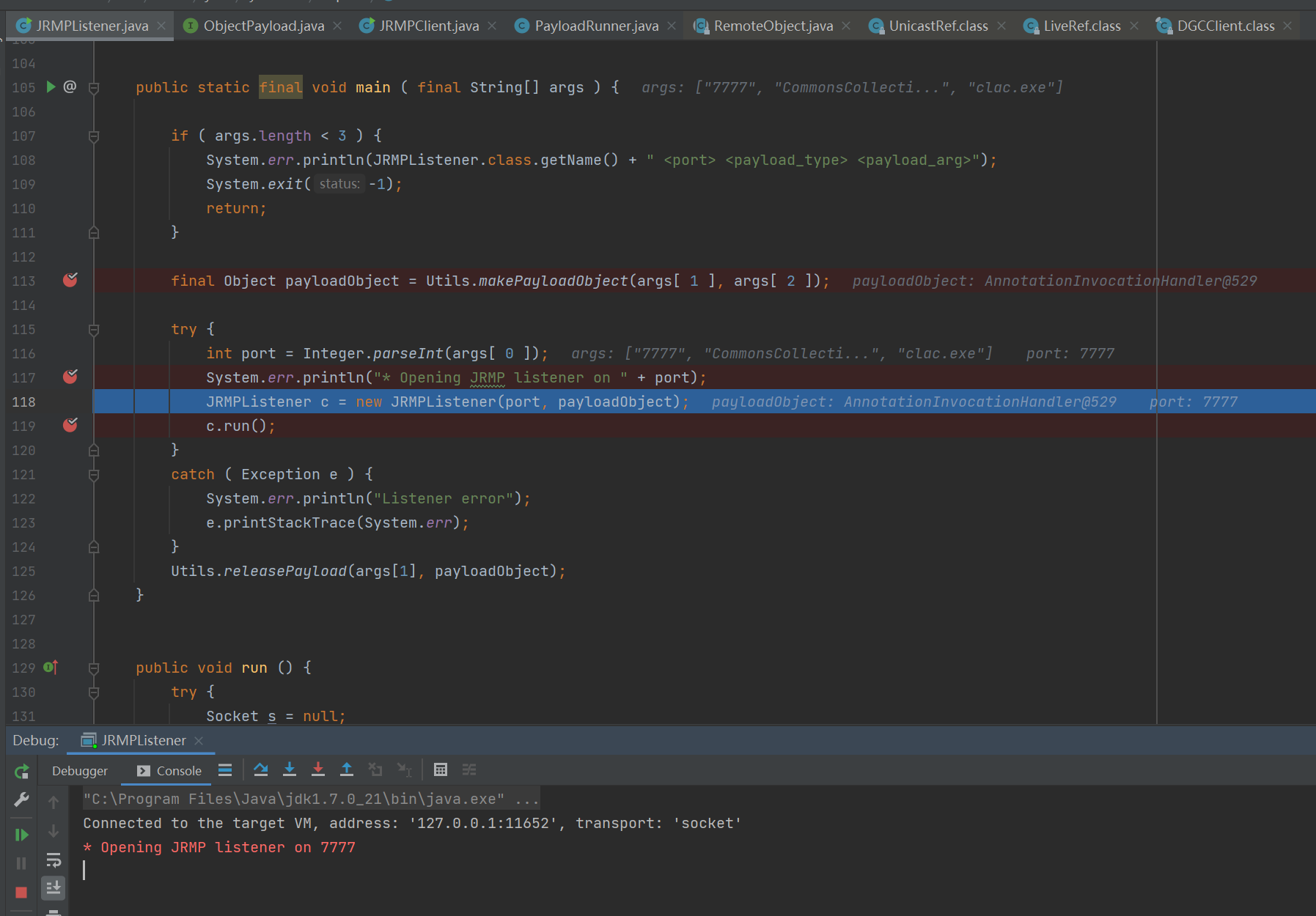Viewport: 1316px width, 916px height.
Task: Resume program execution
Action: pos(21,835)
